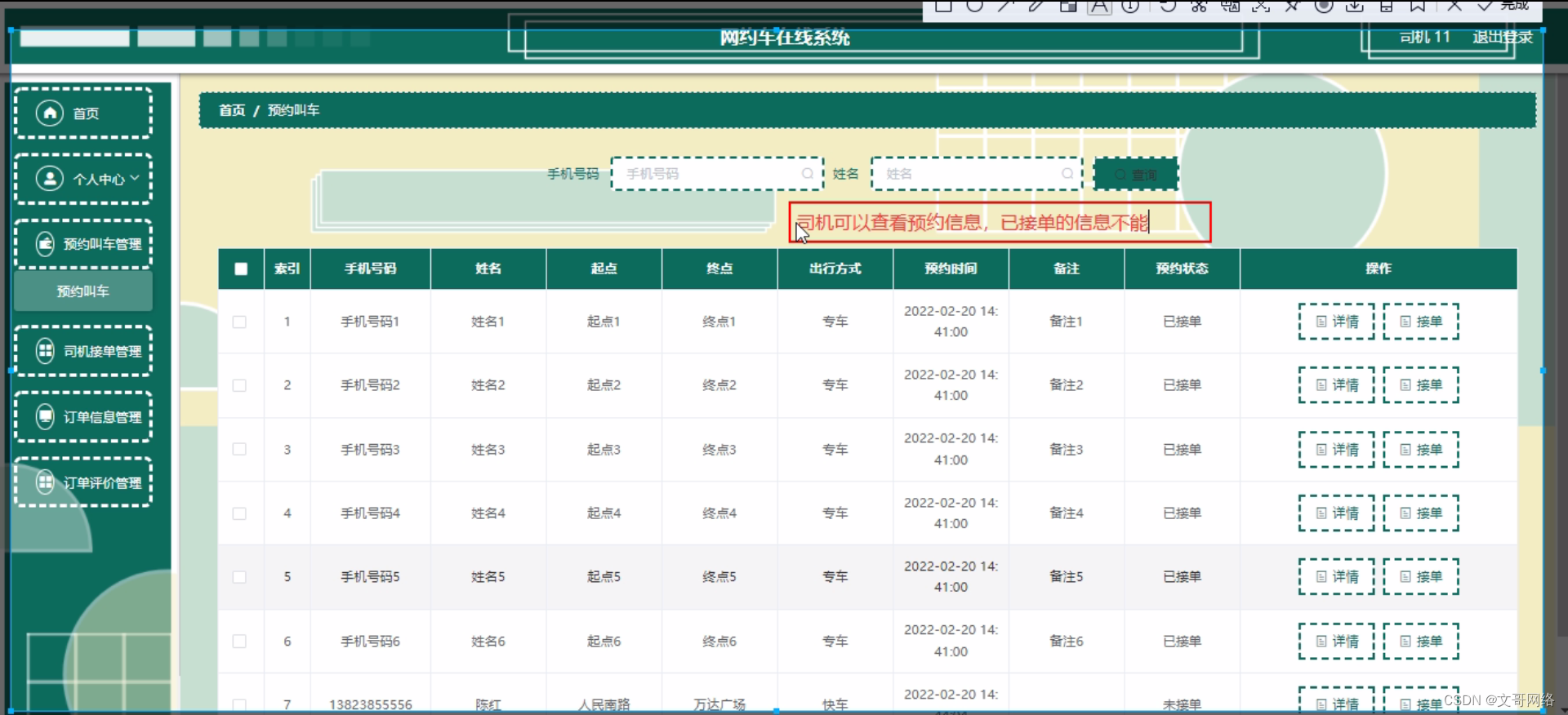Toggle the select-all checkbox in table header
This screenshot has height=715, width=1568.
(241, 269)
